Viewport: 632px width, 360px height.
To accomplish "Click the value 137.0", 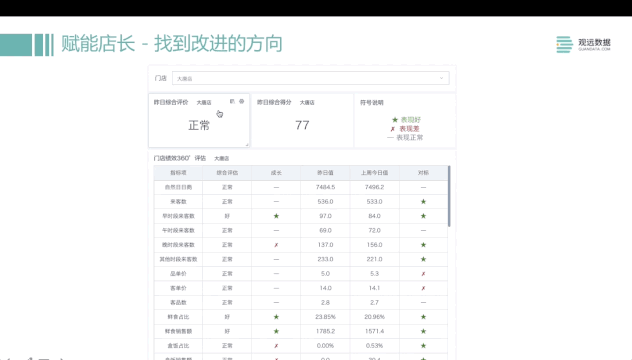I will tap(325, 245).
